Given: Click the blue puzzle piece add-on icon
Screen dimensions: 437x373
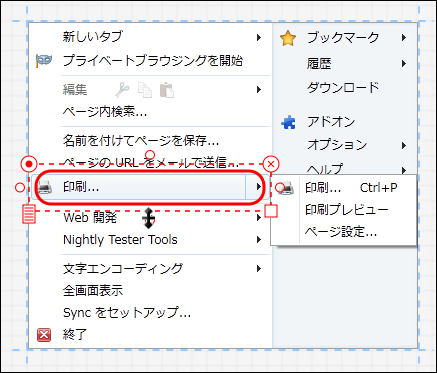Looking at the screenshot, I should [288, 123].
